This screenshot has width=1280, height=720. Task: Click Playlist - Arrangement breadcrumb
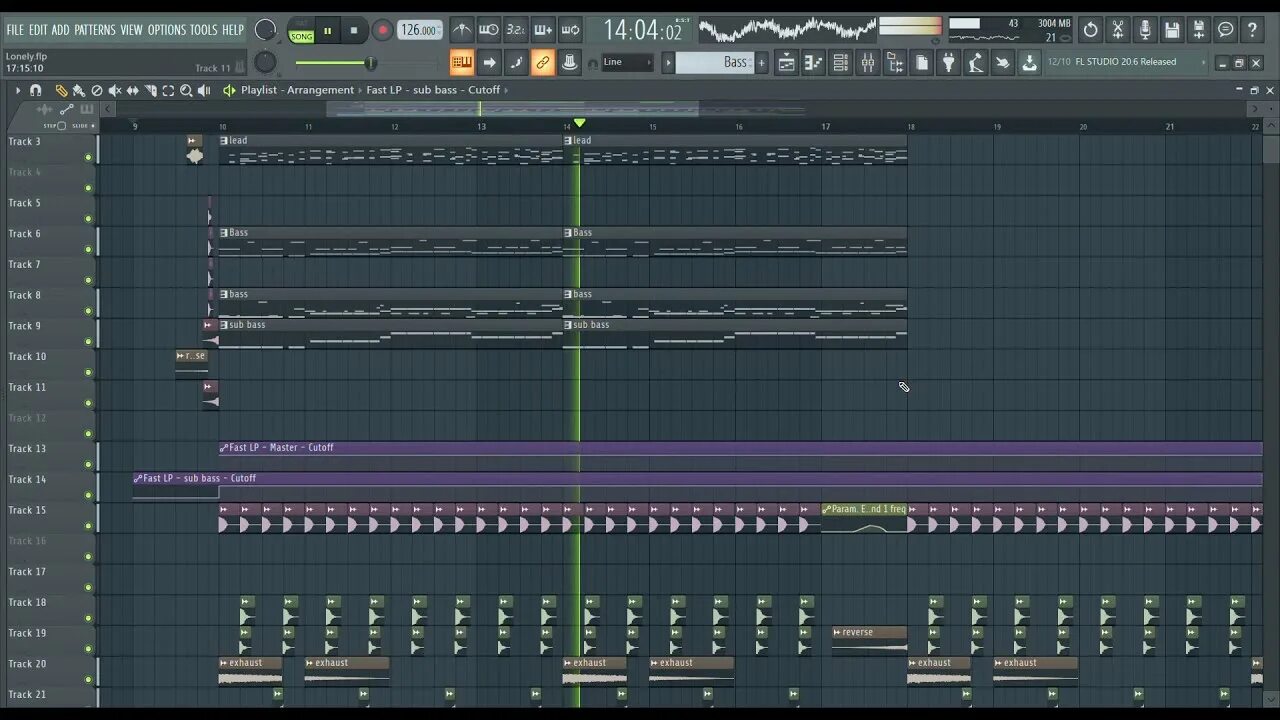tap(297, 90)
